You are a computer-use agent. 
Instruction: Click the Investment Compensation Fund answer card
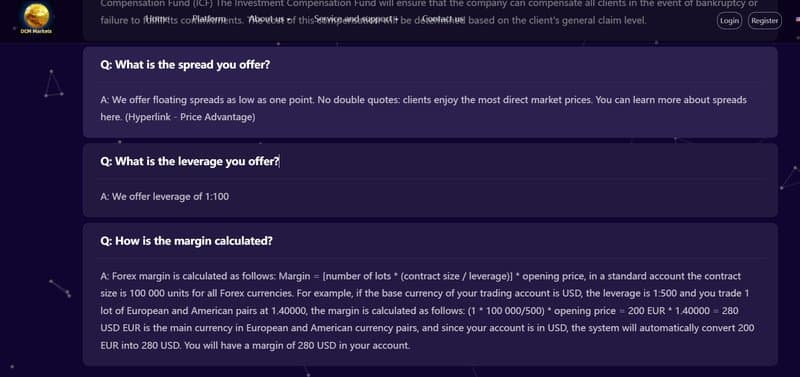(430, 20)
